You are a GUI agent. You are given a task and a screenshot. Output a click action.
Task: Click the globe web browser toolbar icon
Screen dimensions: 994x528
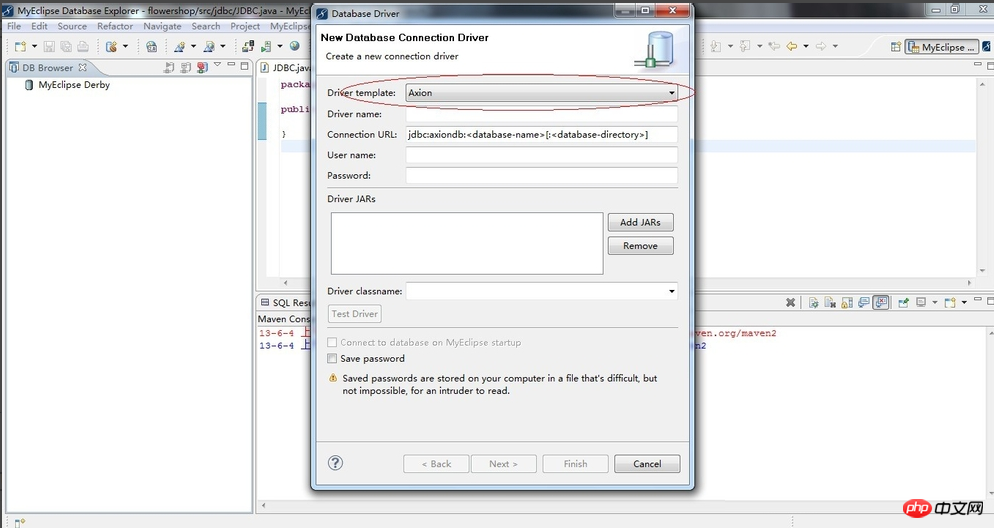tap(294, 47)
